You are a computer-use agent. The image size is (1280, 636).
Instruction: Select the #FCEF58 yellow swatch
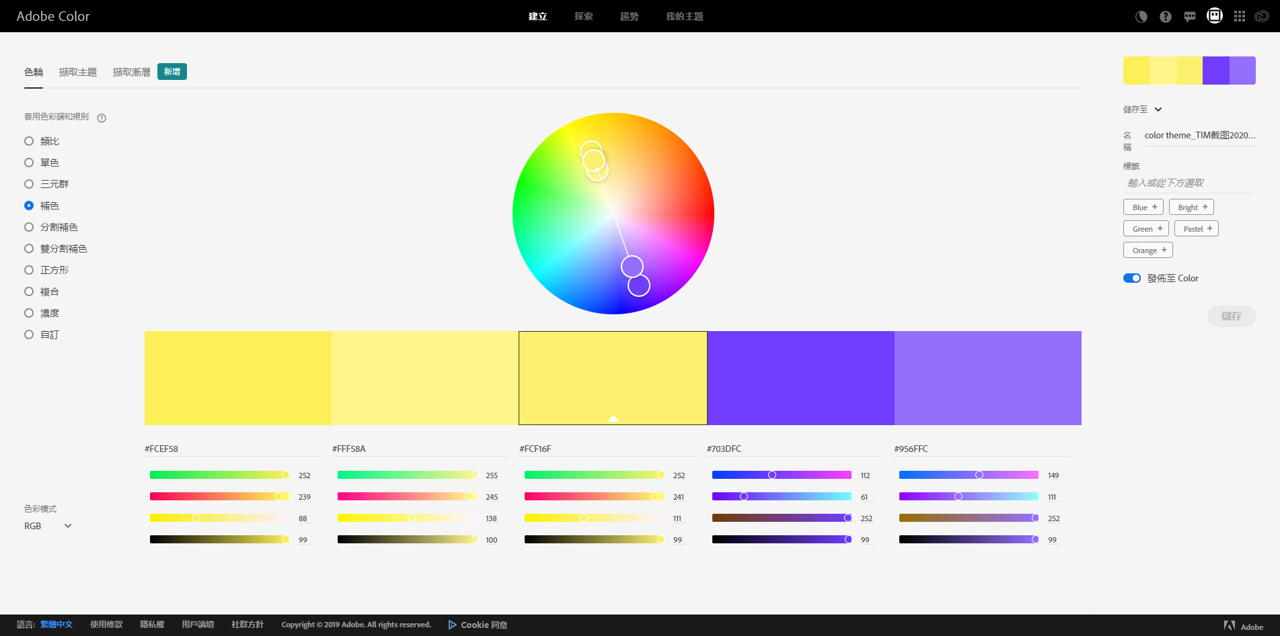pos(238,378)
